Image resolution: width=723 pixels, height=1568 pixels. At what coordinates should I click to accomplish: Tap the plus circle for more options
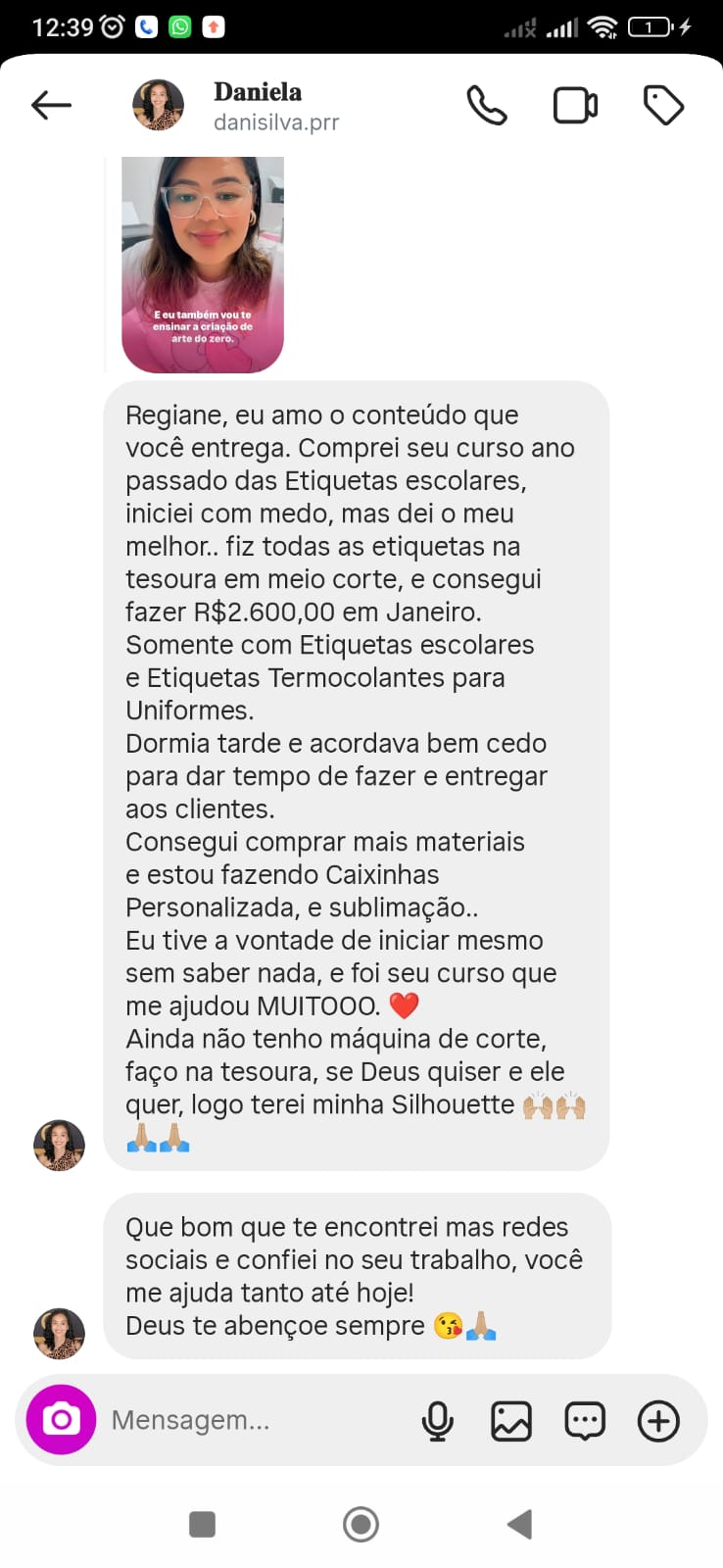(x=658, y=1420)
